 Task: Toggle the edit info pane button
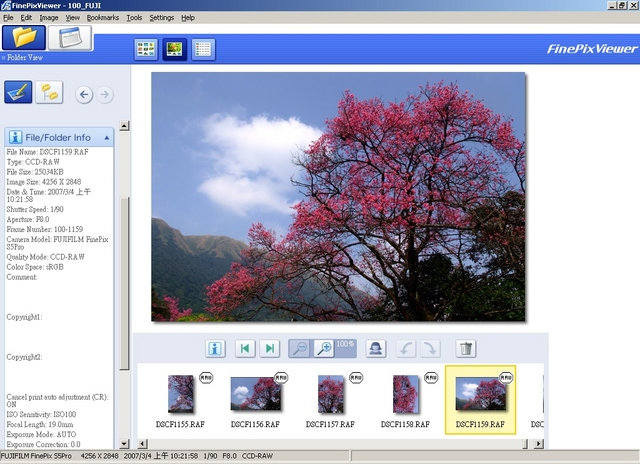[x=18, y=92]
